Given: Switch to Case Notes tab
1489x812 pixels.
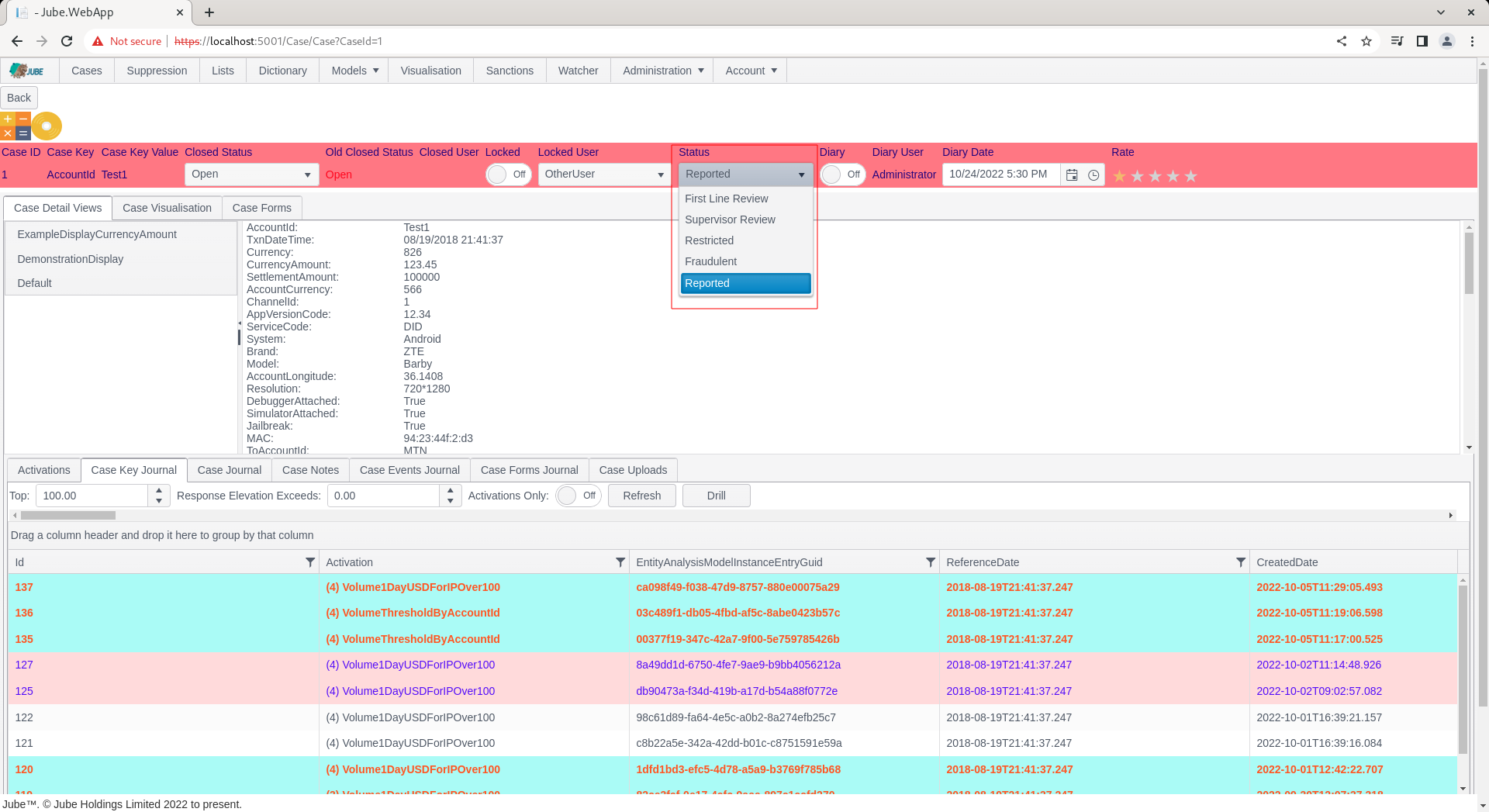Looking at the screenshot, I should 310,470.
